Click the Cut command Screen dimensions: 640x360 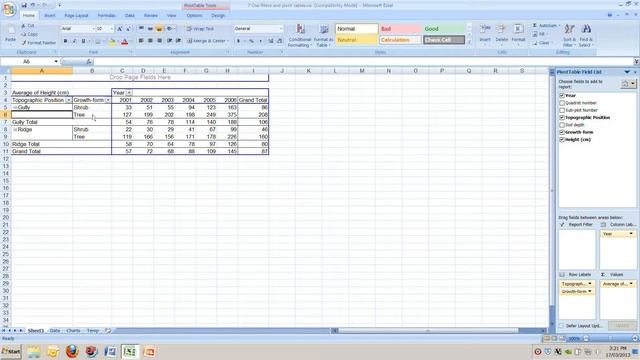[28, 26]
